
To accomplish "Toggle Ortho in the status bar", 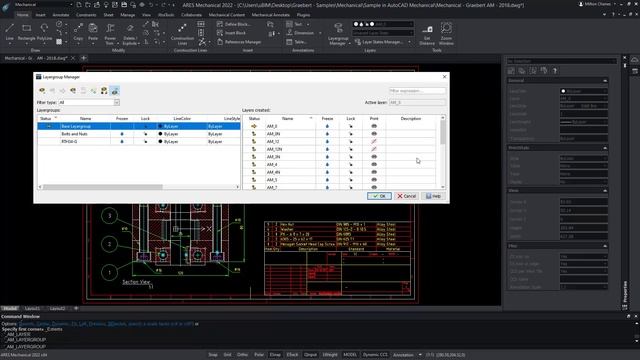I will click(x=242, y=355).
